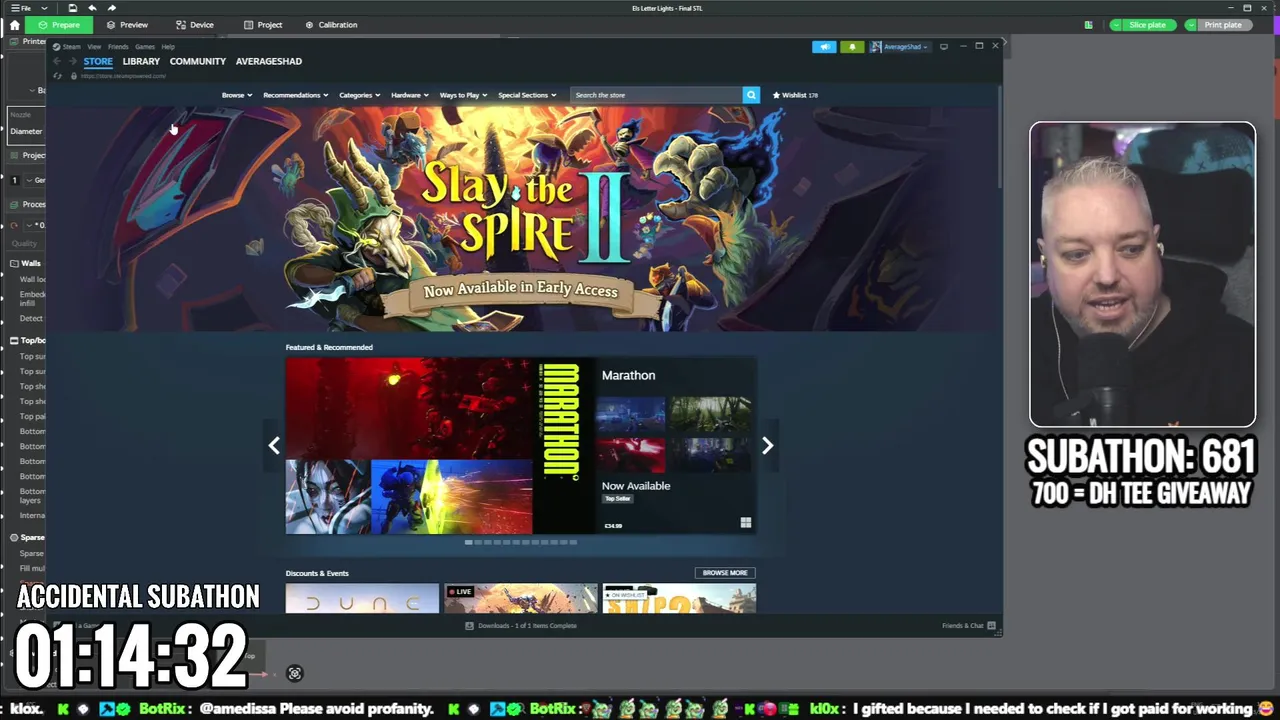Image resolution: width=1280 pixels, height=720 pixels.
Task: Click the Steam store URL text
Action: pyautogui.click(x=123, y=76)
